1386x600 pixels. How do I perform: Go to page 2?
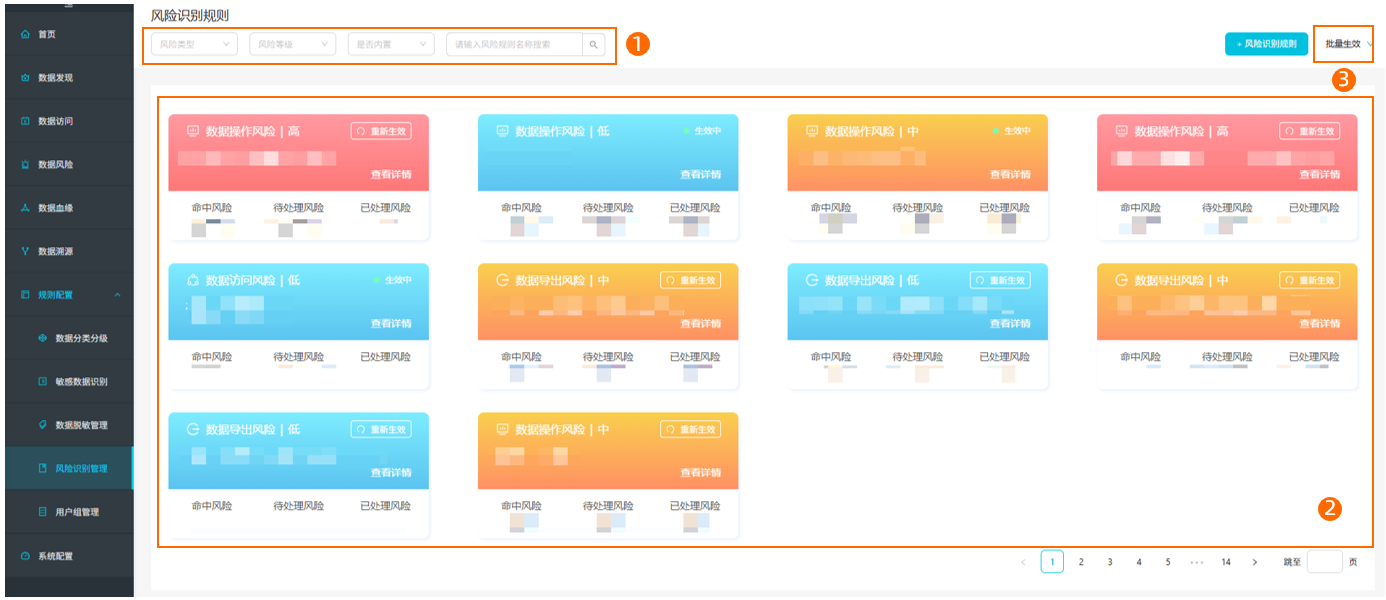pos(1081,562)
